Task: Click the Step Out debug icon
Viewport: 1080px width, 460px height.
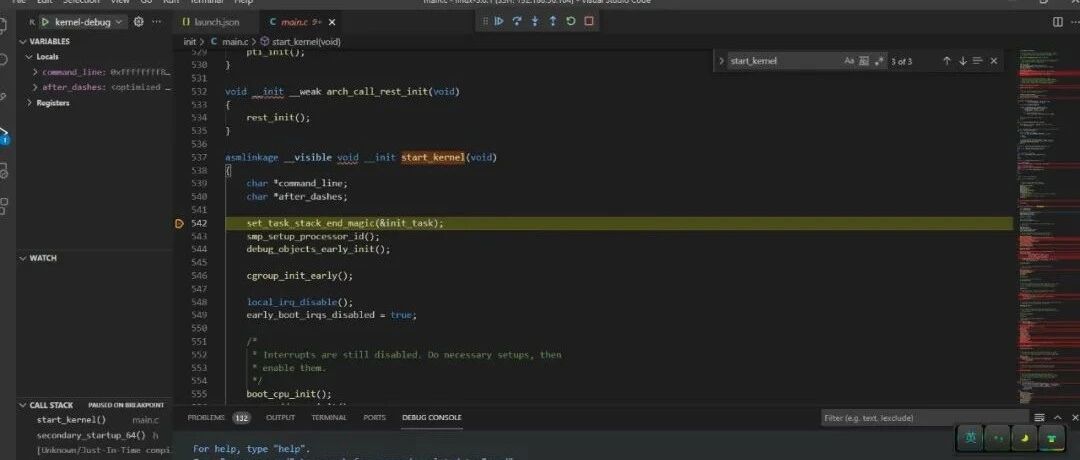Action: coord(552,21)
